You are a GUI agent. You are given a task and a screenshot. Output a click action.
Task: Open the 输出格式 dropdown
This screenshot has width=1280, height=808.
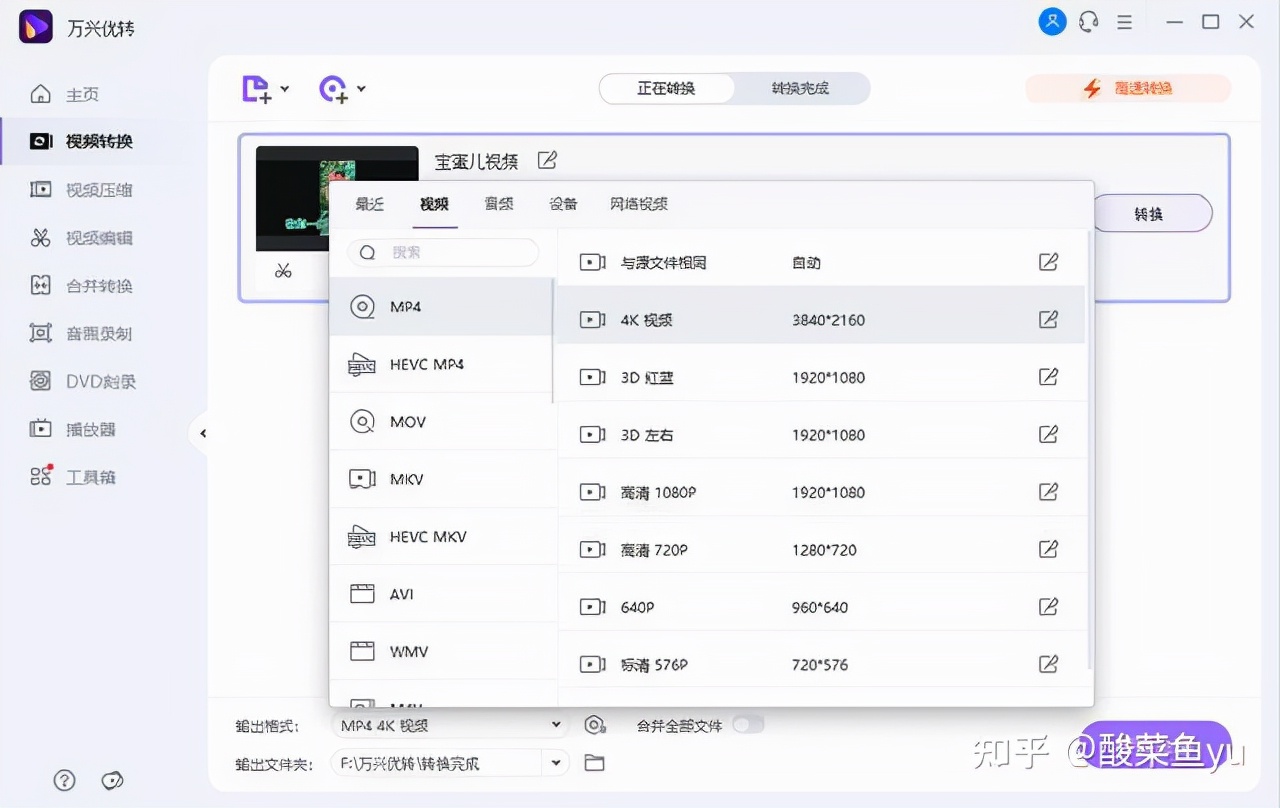448,724
